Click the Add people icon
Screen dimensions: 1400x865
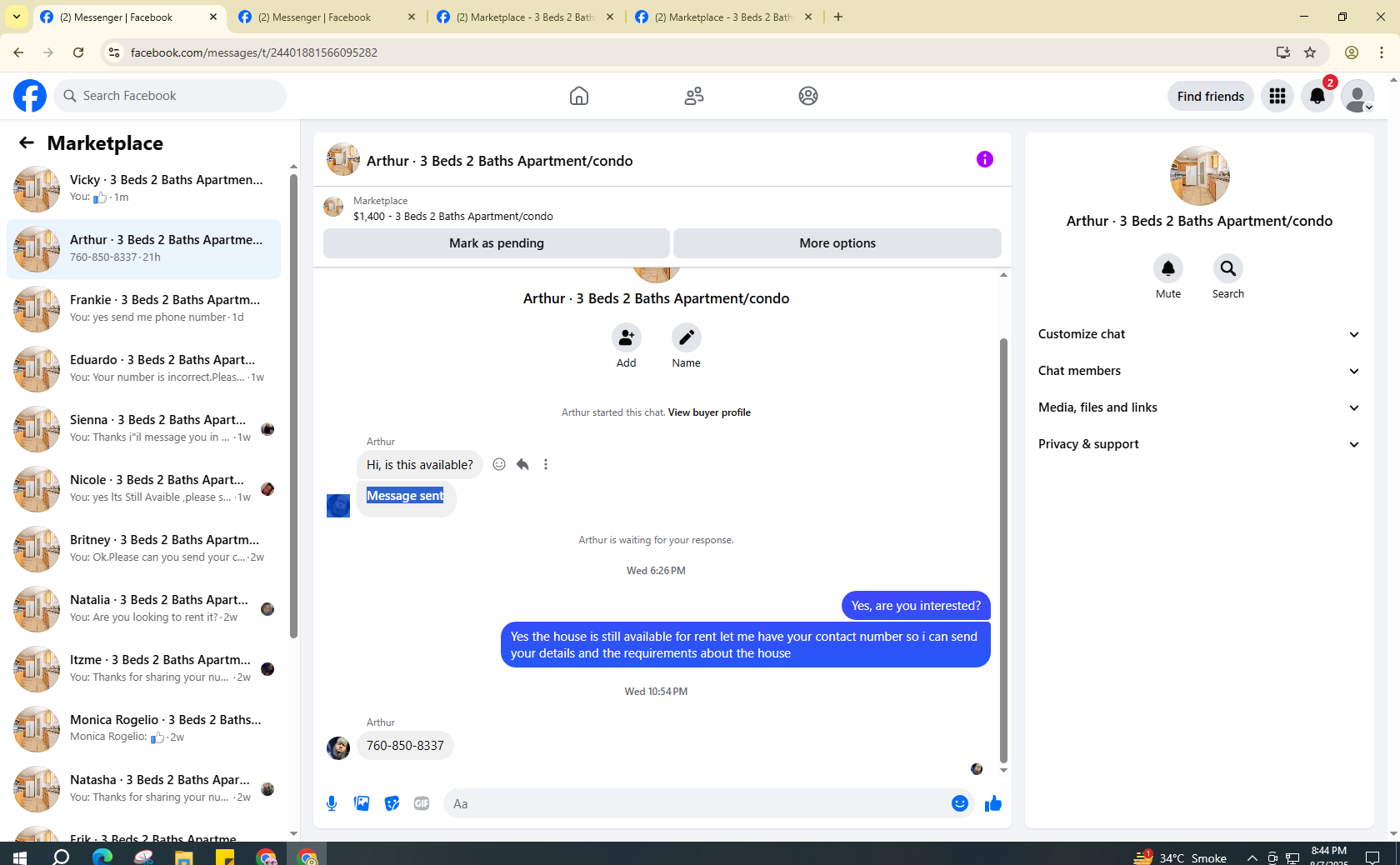pyautogui.click(x=627, y=337)
